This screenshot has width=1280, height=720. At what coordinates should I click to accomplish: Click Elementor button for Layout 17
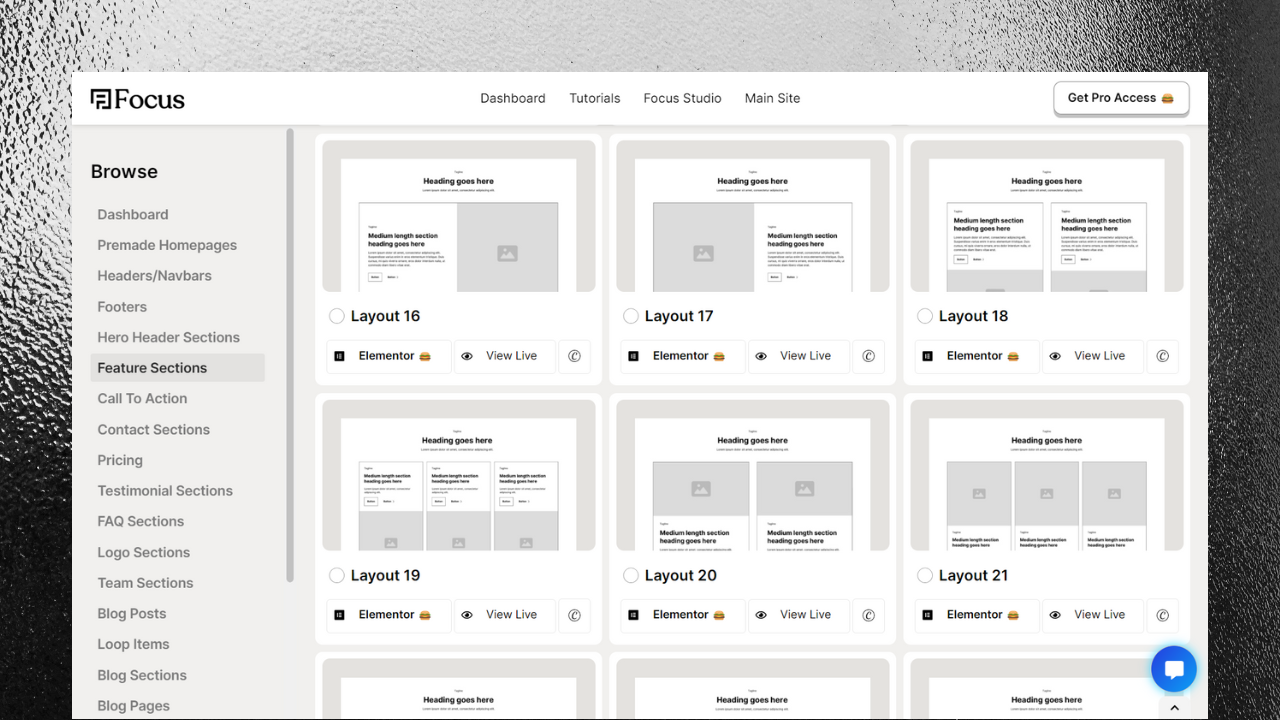(x=683, y=356)
